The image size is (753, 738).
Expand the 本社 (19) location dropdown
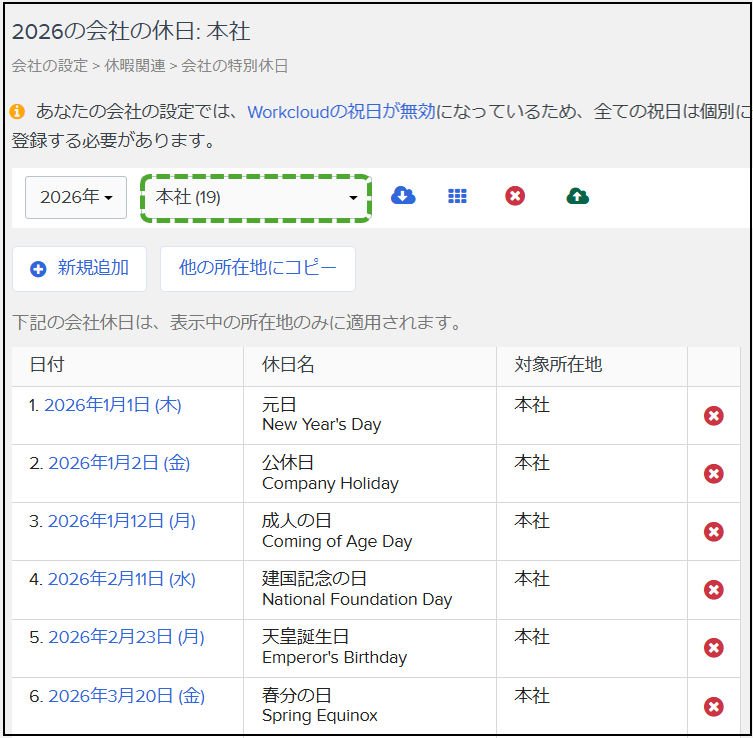256,197
